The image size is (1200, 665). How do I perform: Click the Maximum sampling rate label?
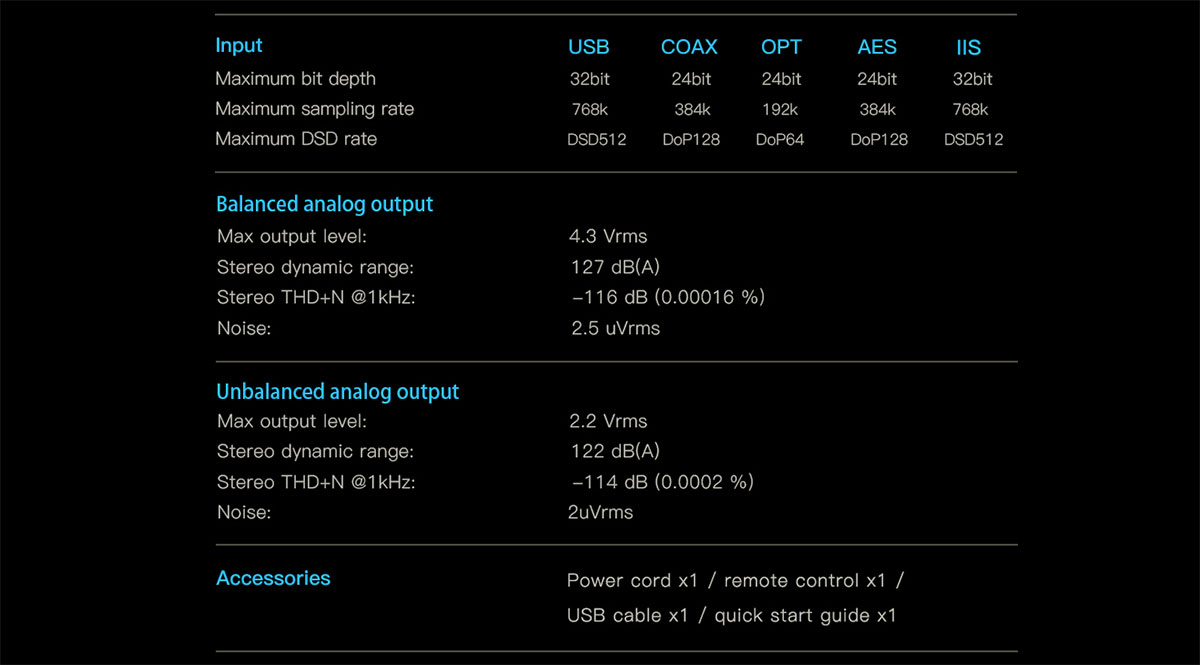pos(315,109)
